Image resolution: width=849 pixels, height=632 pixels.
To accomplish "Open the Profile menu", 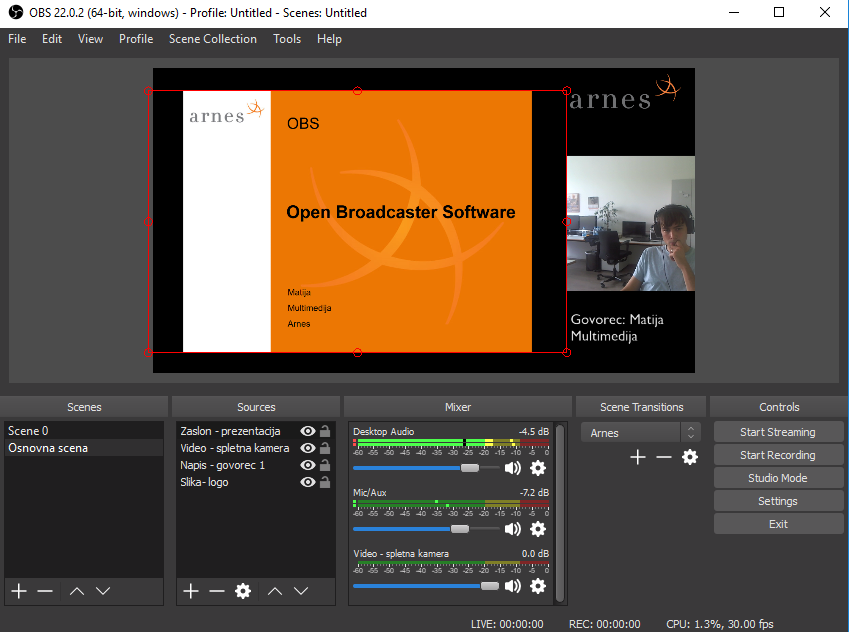I will coord(136,39).
